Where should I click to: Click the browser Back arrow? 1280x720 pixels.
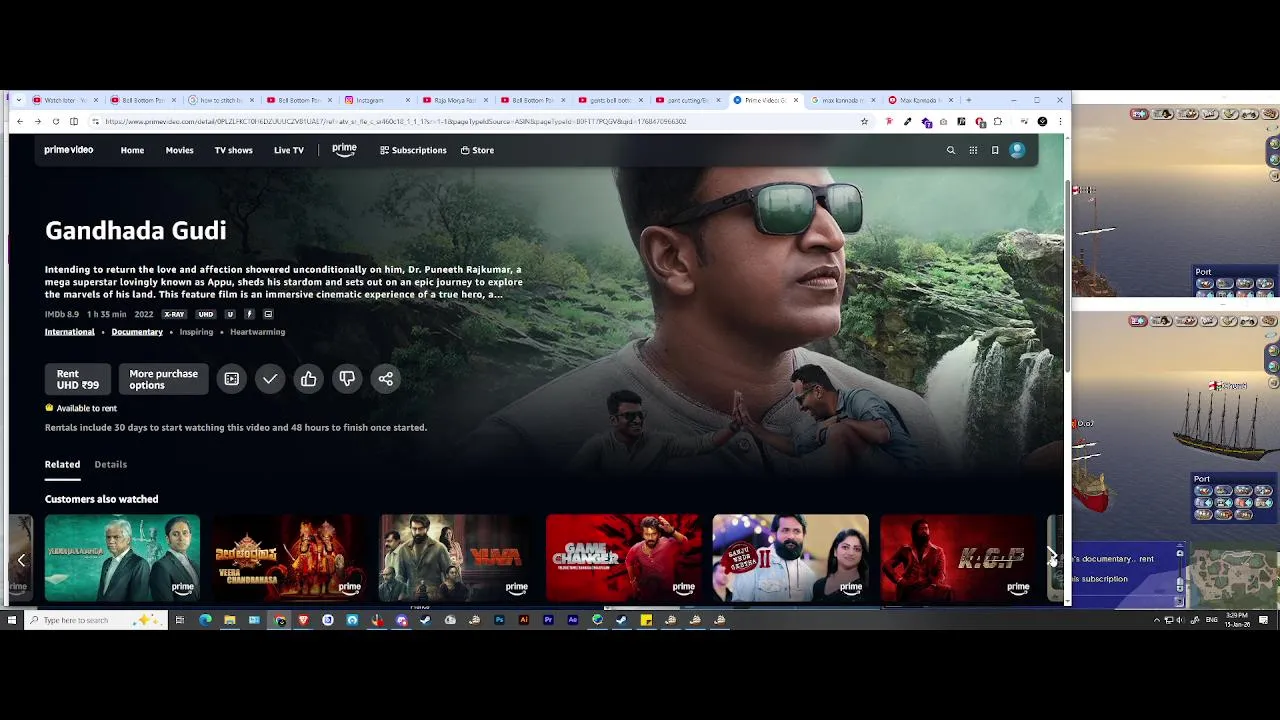point(19,121)
